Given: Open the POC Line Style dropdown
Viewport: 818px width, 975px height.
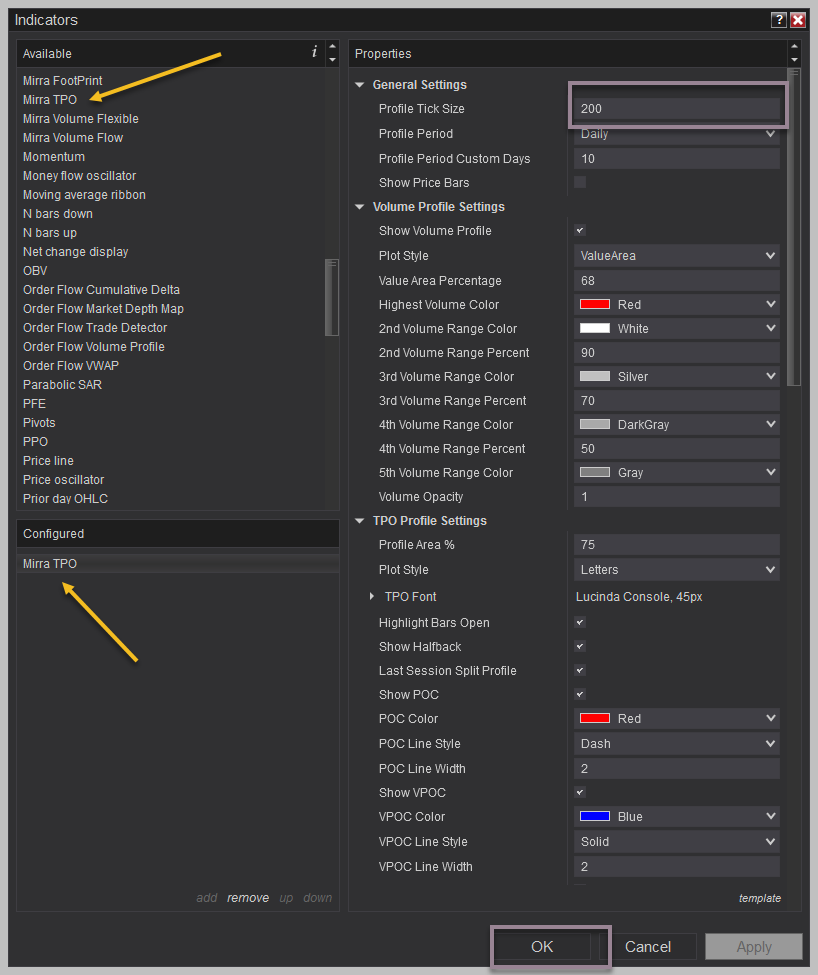Looking at the screenshot, I should tap(677, 744).
